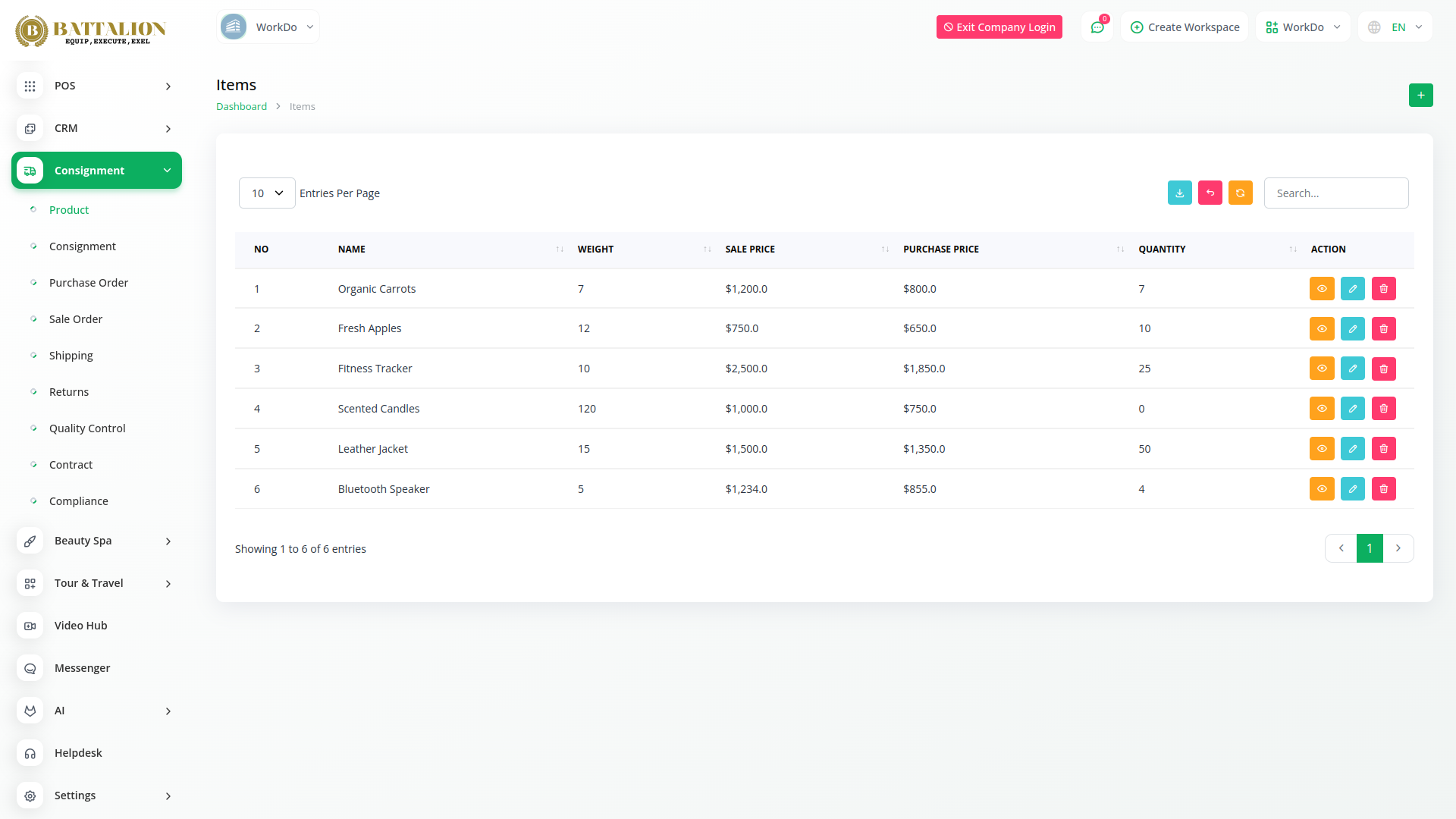
Task: Click the teal download export icon
Action: coord(1179,193)
